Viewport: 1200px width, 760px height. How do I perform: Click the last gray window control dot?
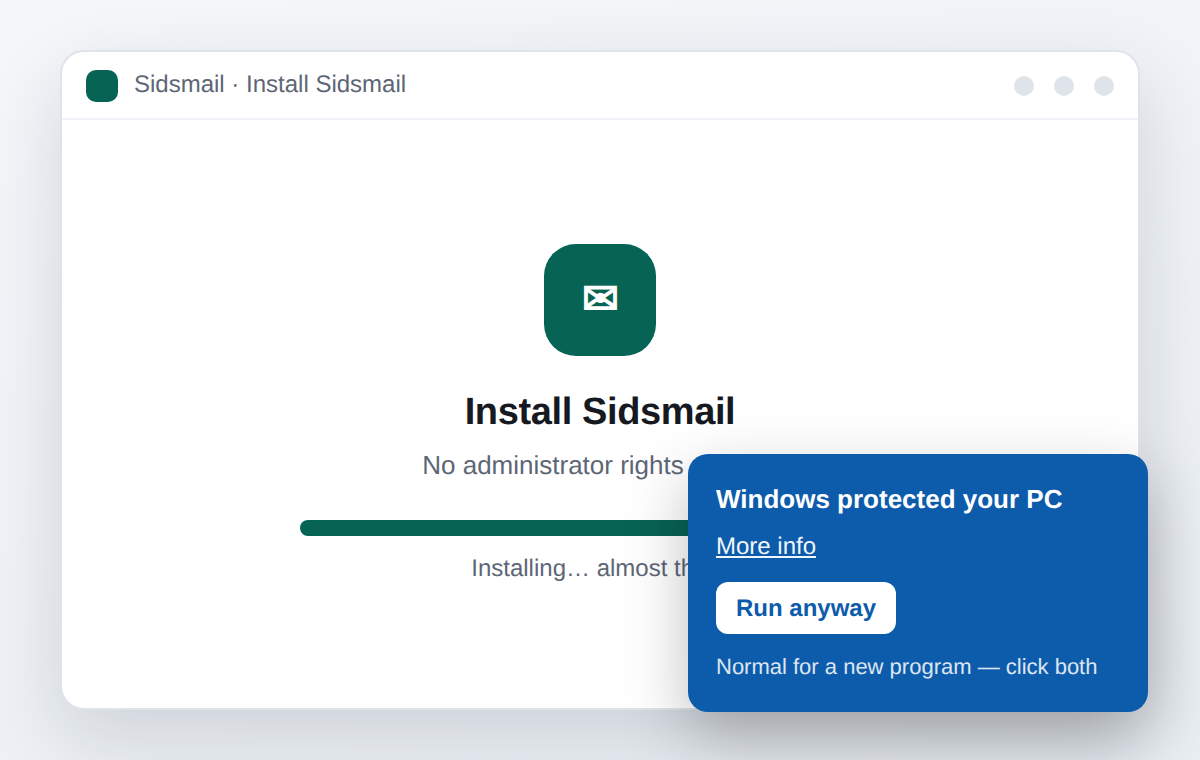[1104, 86]
